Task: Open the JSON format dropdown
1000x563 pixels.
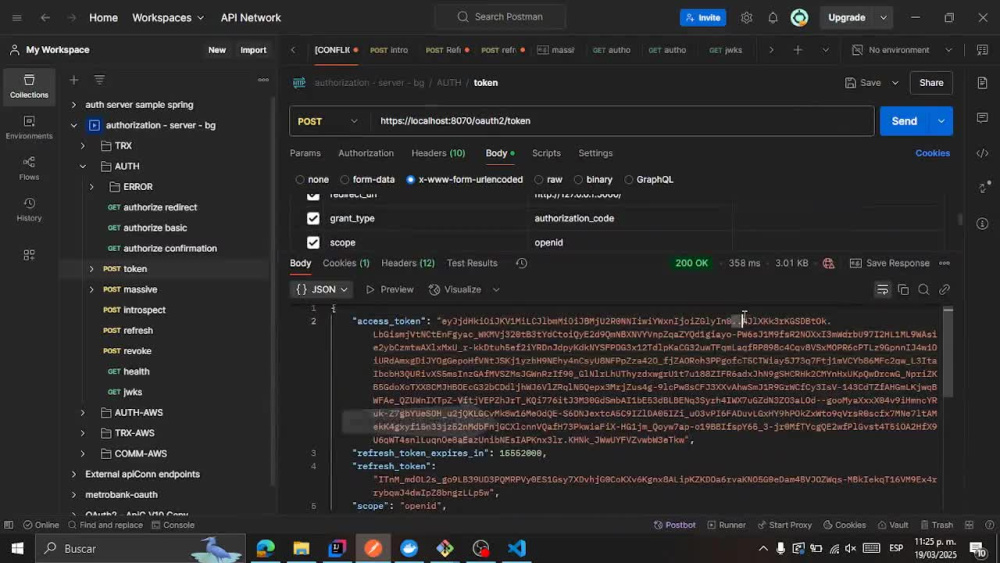Action: pyautogui.click(x=322, y=289)
